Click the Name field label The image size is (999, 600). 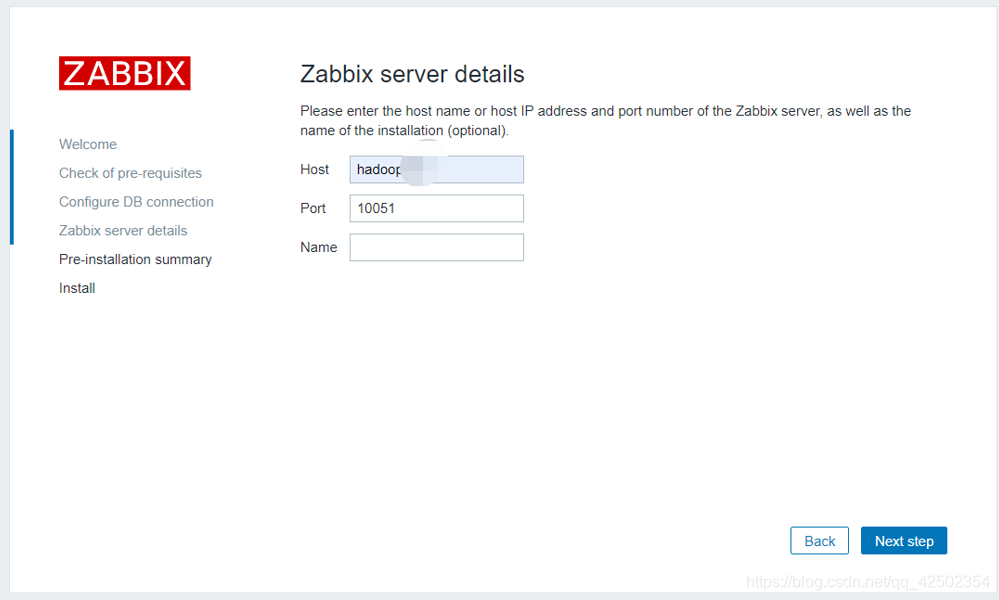[x=319, y=247]
